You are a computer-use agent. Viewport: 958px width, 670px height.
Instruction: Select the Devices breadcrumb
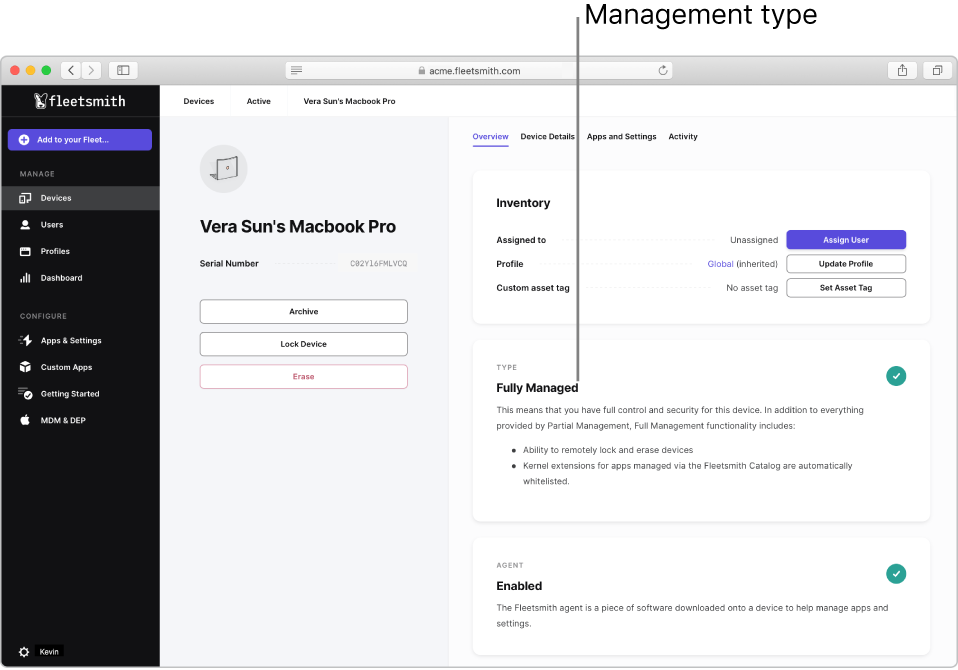199,101
